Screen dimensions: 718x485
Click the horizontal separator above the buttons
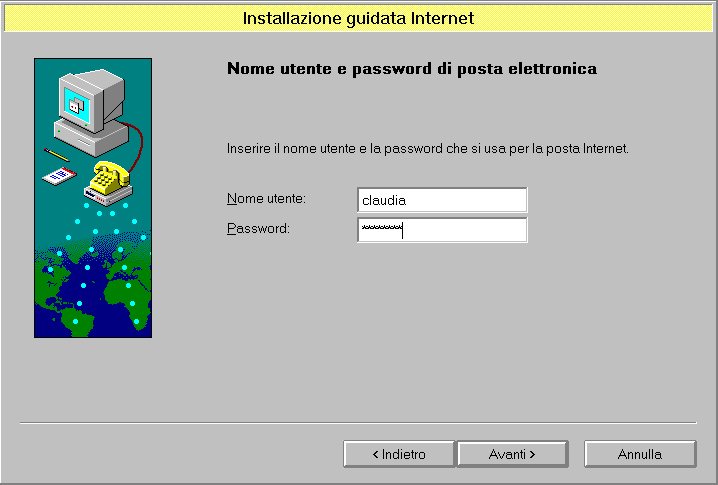pos(358,423)
